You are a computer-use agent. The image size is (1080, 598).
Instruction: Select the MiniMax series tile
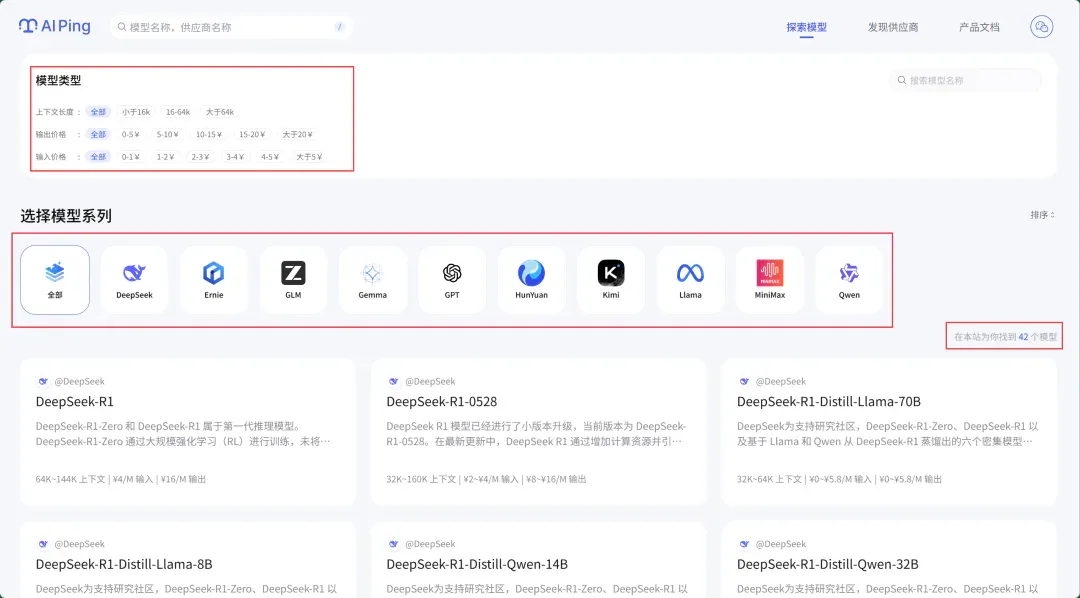click(770, 280)
